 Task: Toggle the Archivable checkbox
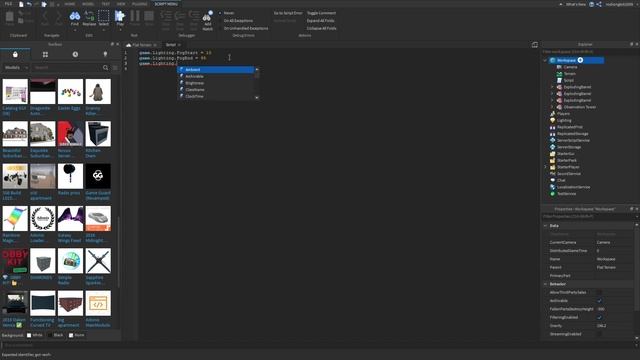tap(600, 301)
